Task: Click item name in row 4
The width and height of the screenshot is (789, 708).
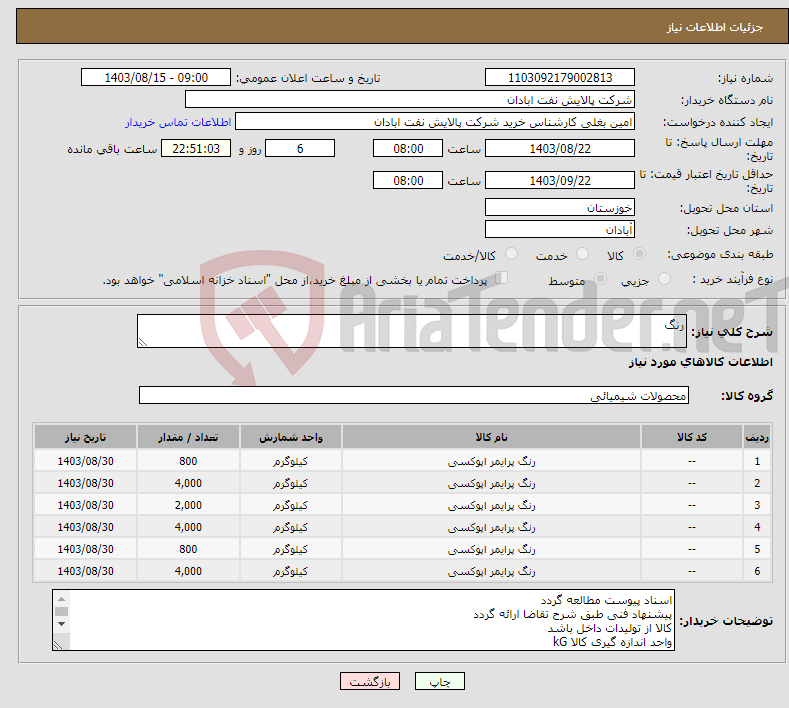Action: tap(491, 527)
